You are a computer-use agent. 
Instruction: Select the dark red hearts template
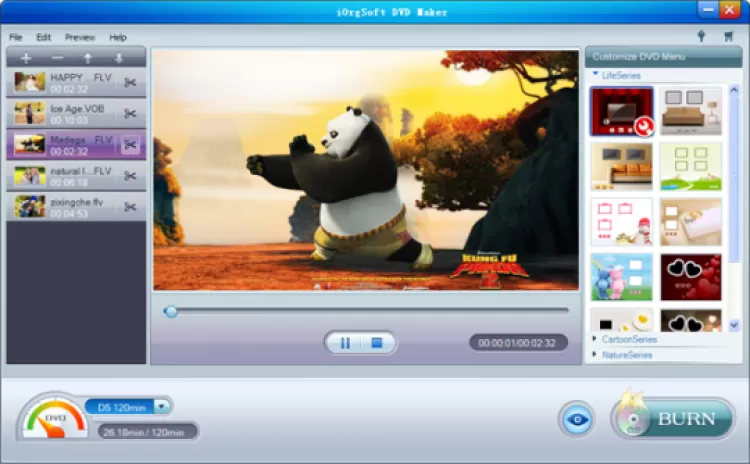click(x=691, y=277)
